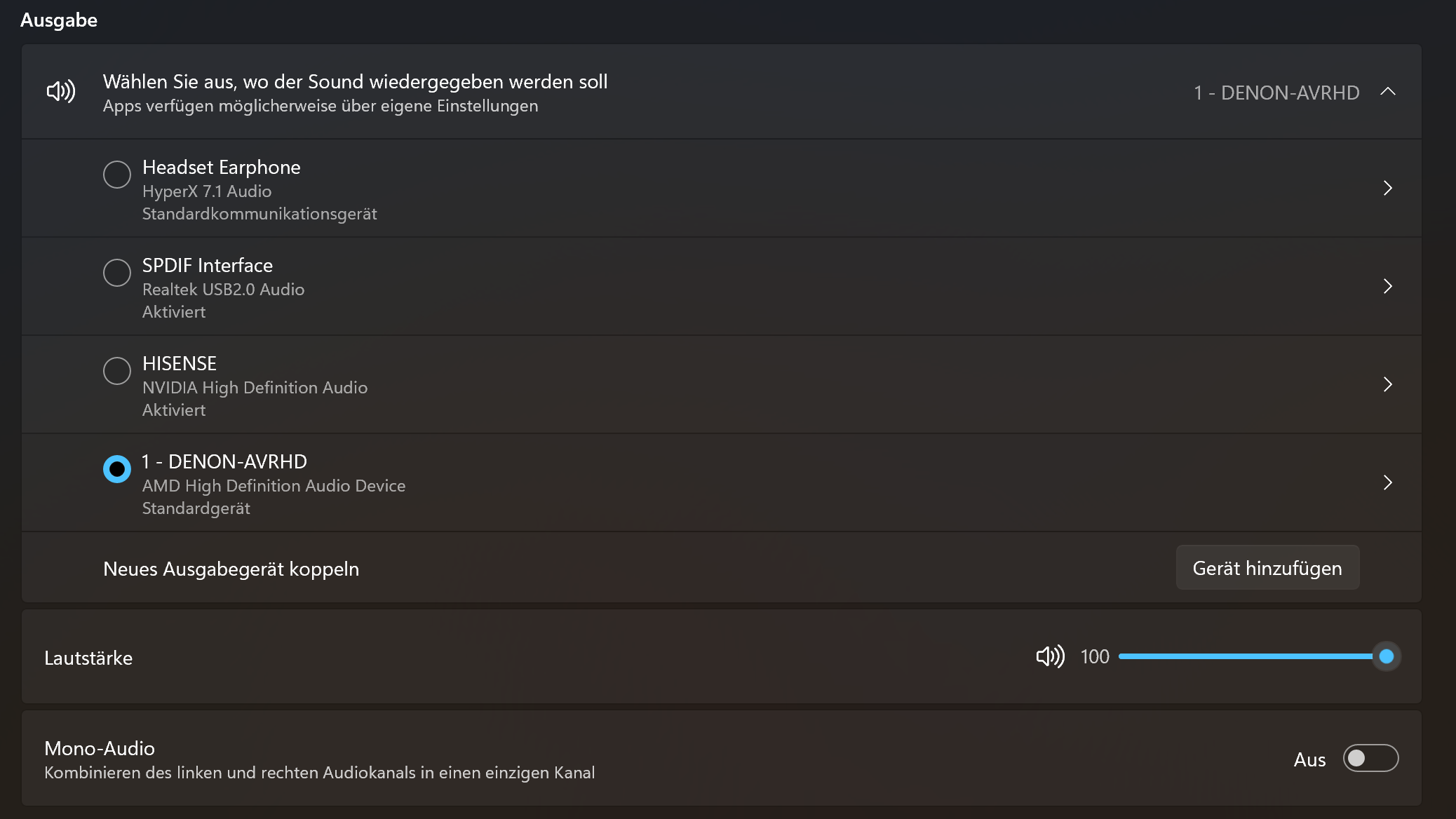The height and width of the screenshot is (819, 1456).
Task: Click the volume slider thumb handle
Action: coord(1386,656)
